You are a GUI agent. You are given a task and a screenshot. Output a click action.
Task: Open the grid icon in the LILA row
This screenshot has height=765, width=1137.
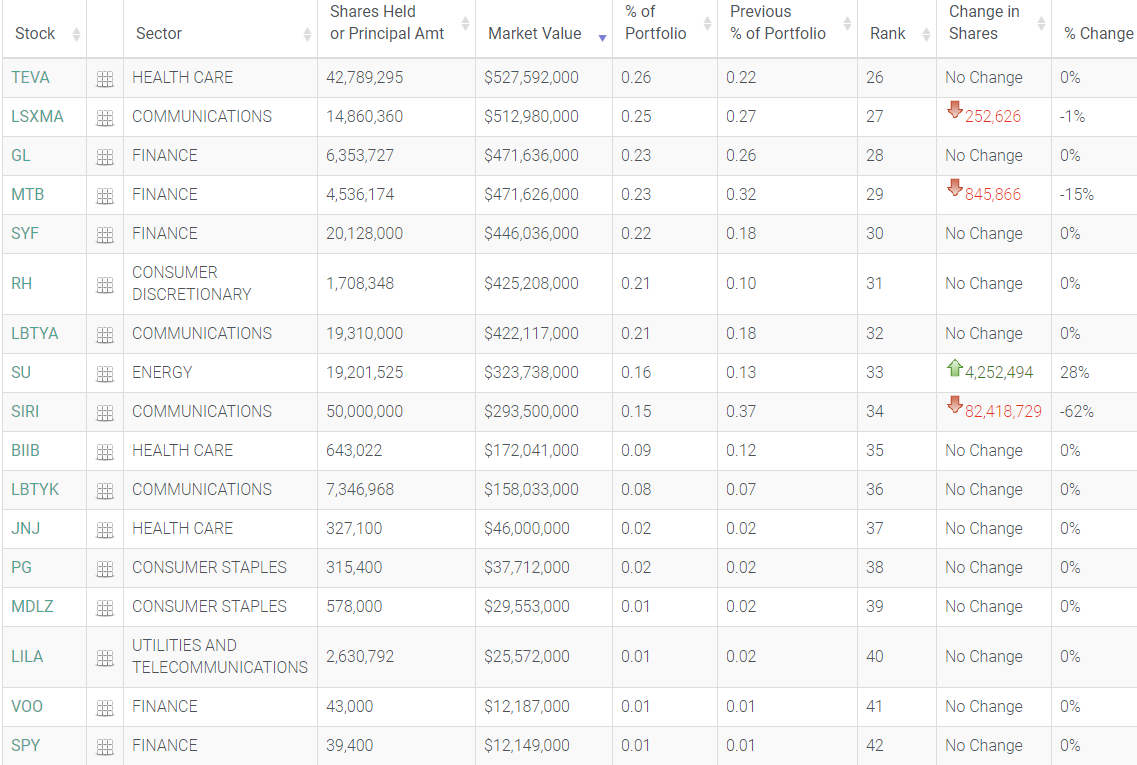(105, 659)
